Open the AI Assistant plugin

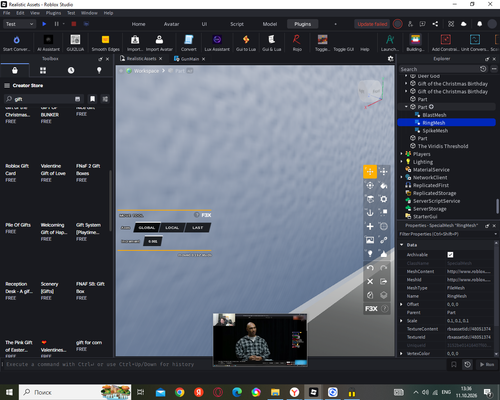48,43
